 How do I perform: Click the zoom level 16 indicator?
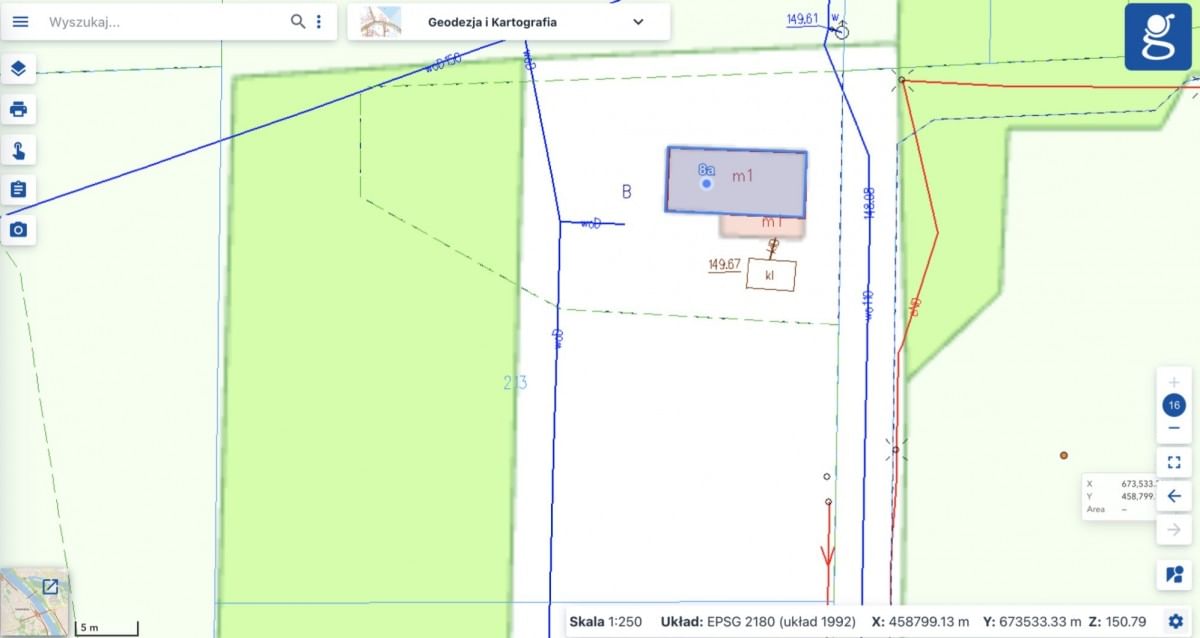point(1174,405)
